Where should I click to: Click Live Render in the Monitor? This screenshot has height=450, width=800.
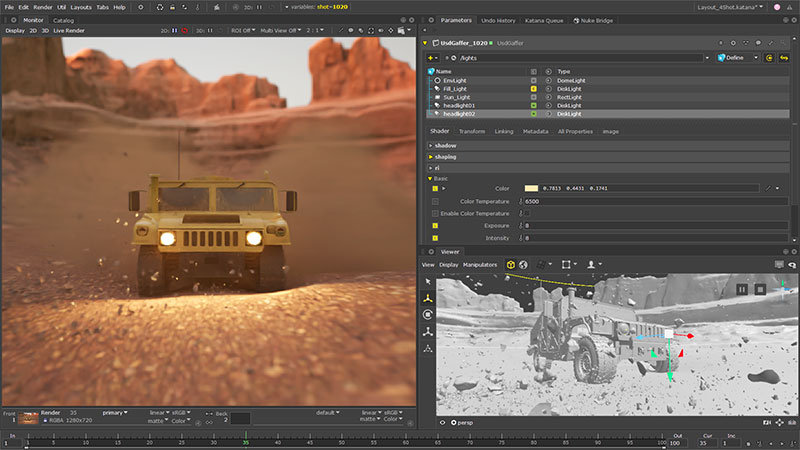(67, 30)
